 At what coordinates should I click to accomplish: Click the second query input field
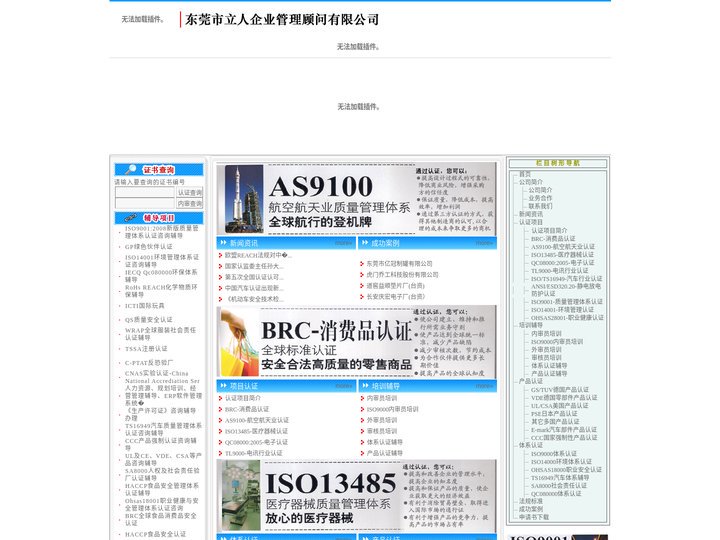(x=145, y=203)
